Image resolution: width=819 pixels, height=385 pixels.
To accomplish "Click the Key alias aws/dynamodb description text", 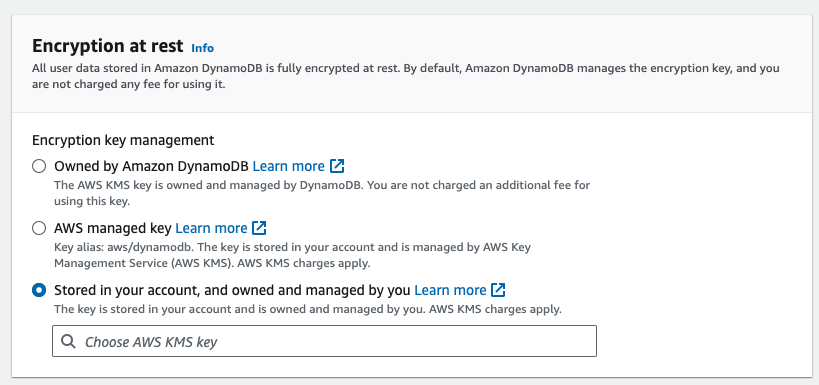I will click(292, 255).
